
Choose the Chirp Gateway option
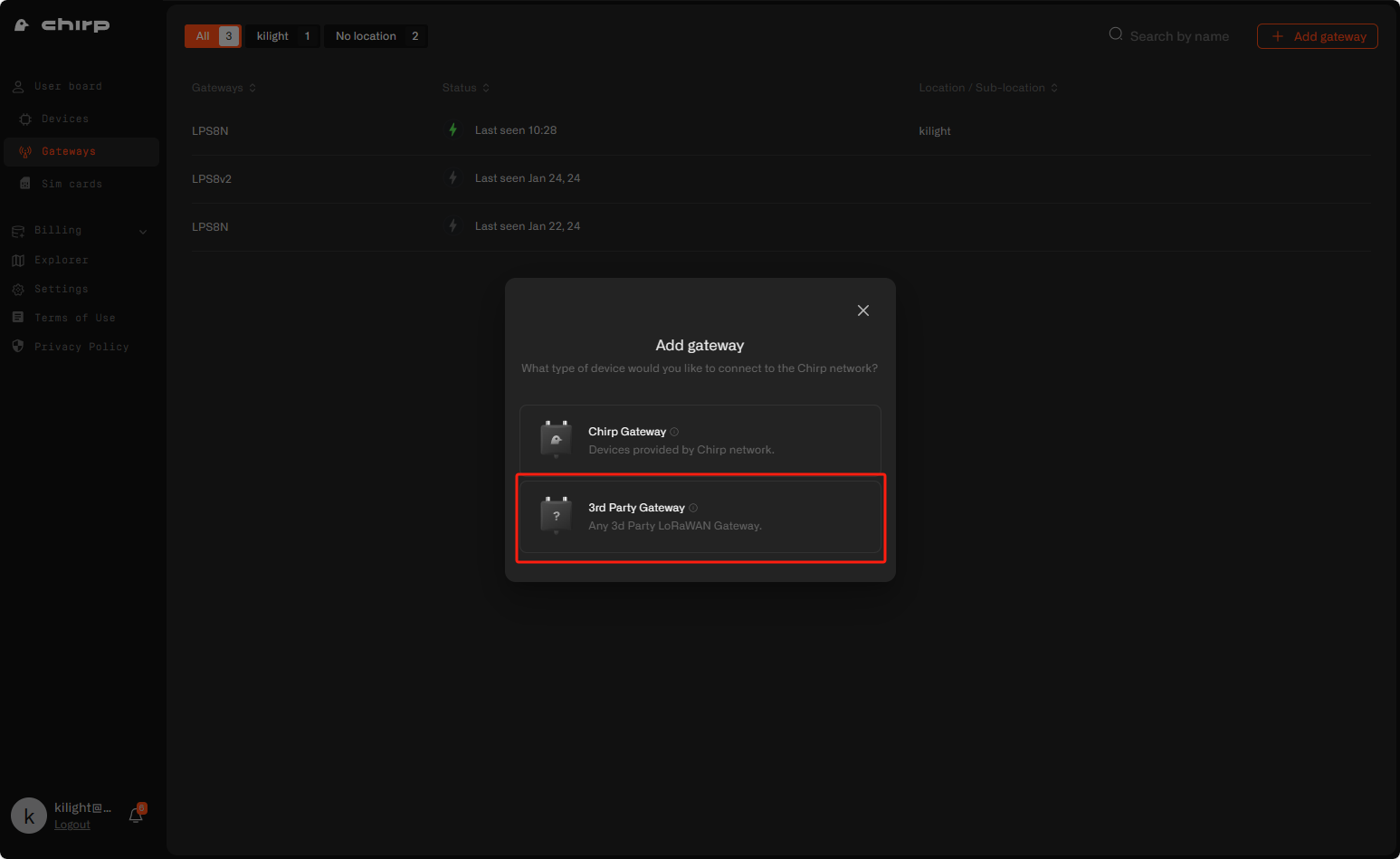pyautogui.click(x=700, y=440)
